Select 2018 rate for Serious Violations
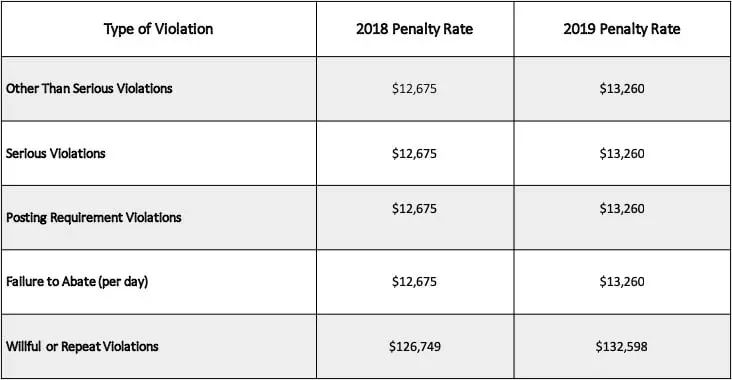Viewport: 732px width, 380px height. click(x=415, y=154)
